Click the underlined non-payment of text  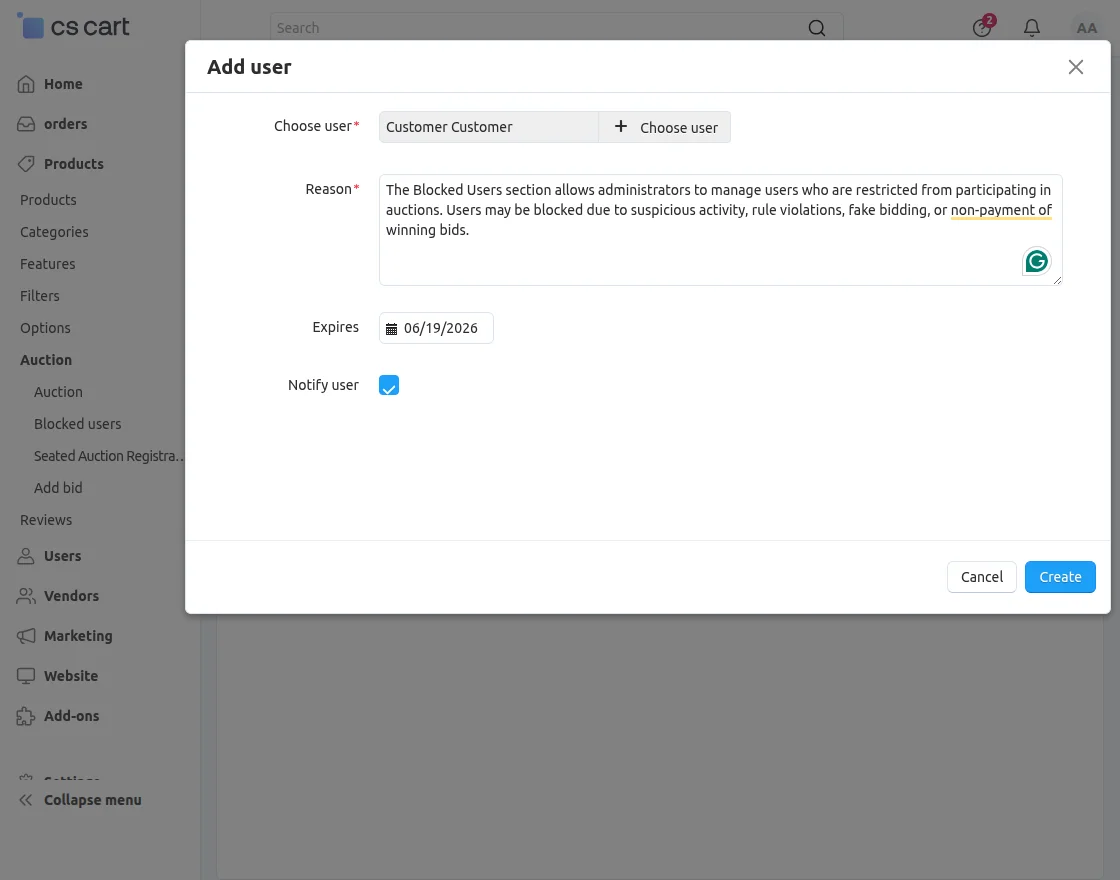coord(1001,210)
